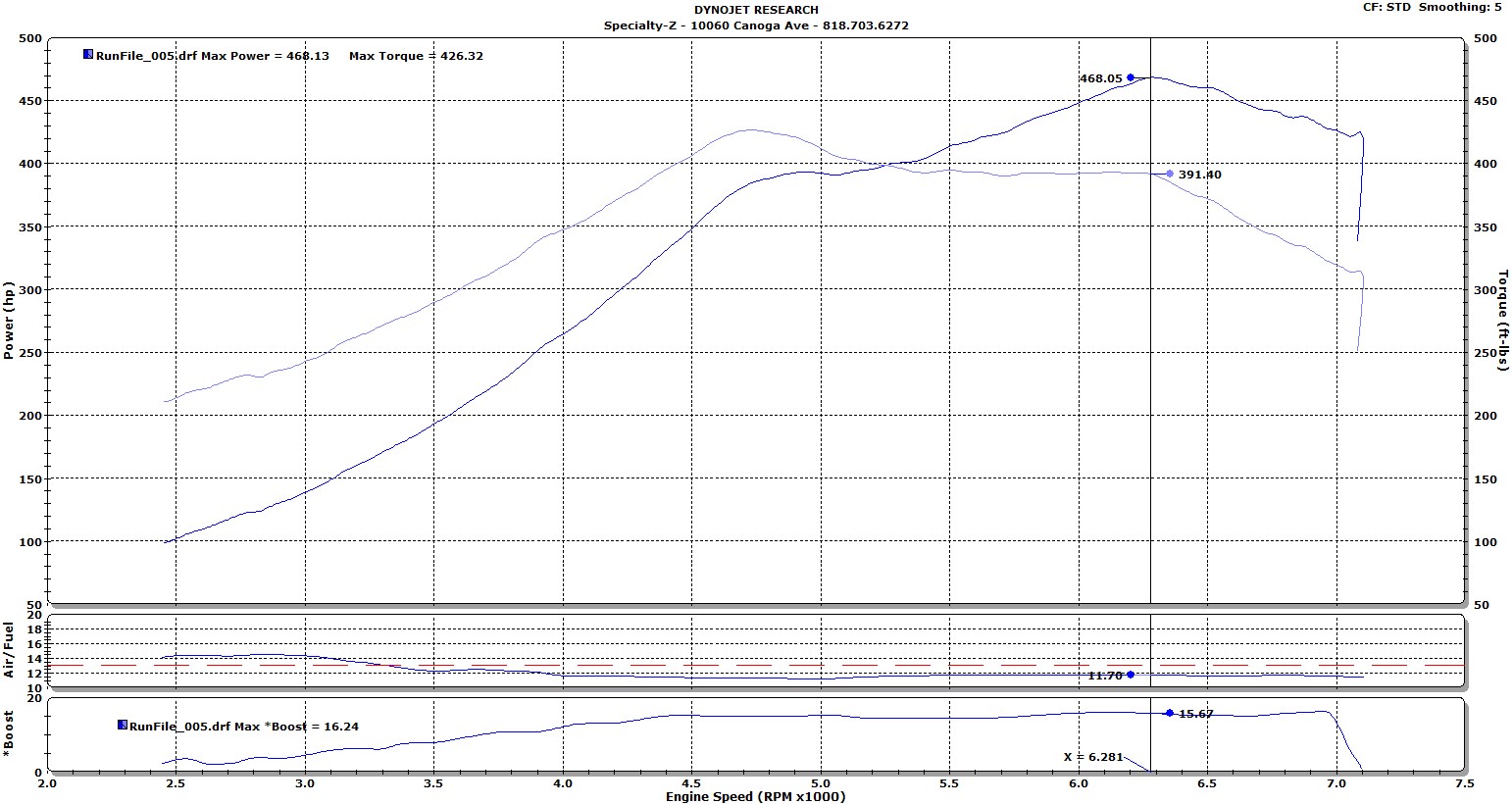The height and width of the screenshot is (804, 1512).
Task: Click the Specialty-Z address subtitle line
Action: tap(756, 25)
